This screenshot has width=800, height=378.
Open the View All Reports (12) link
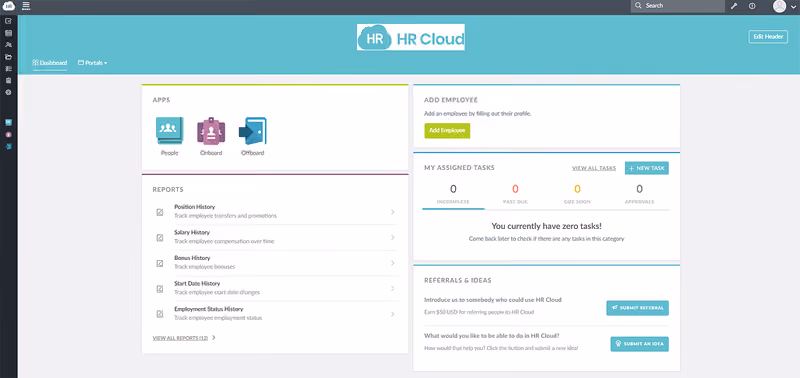[x=180, y=338]
